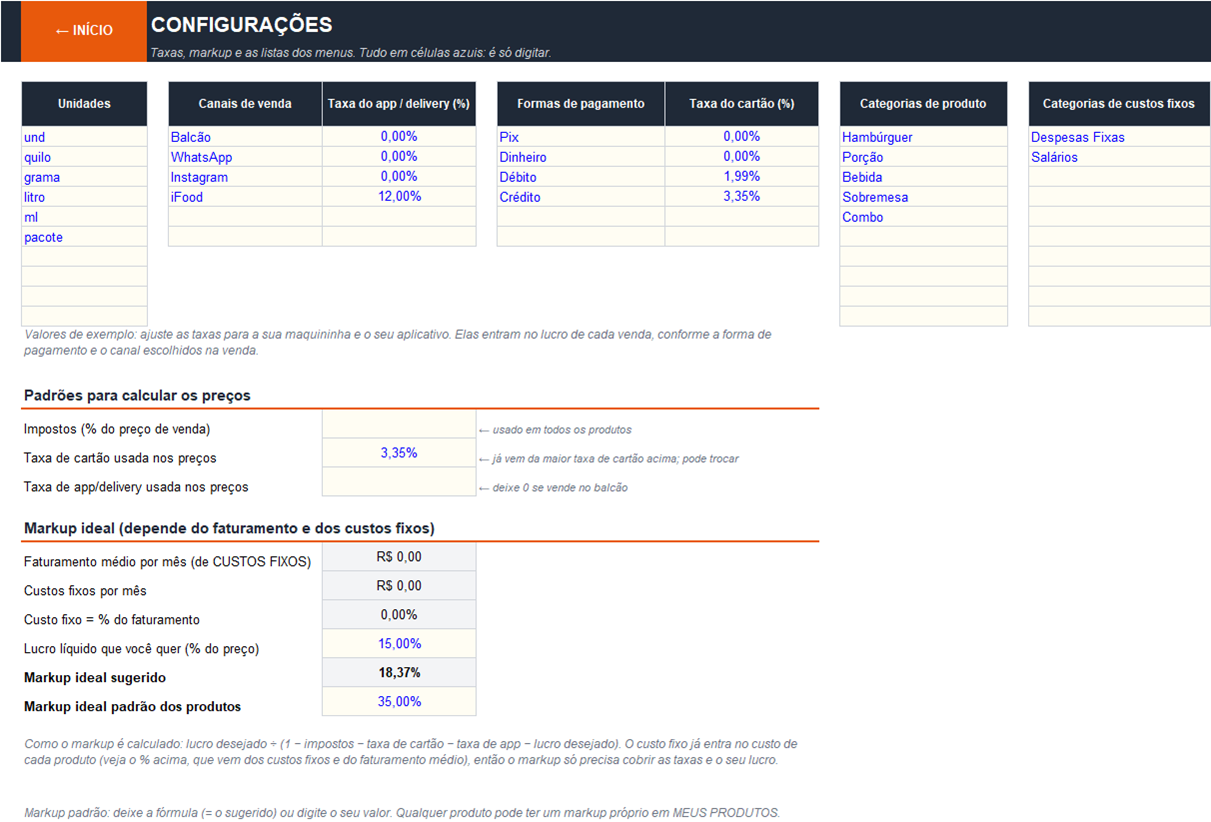Select the 'pacote' unit cell

(x=84, y=237)
